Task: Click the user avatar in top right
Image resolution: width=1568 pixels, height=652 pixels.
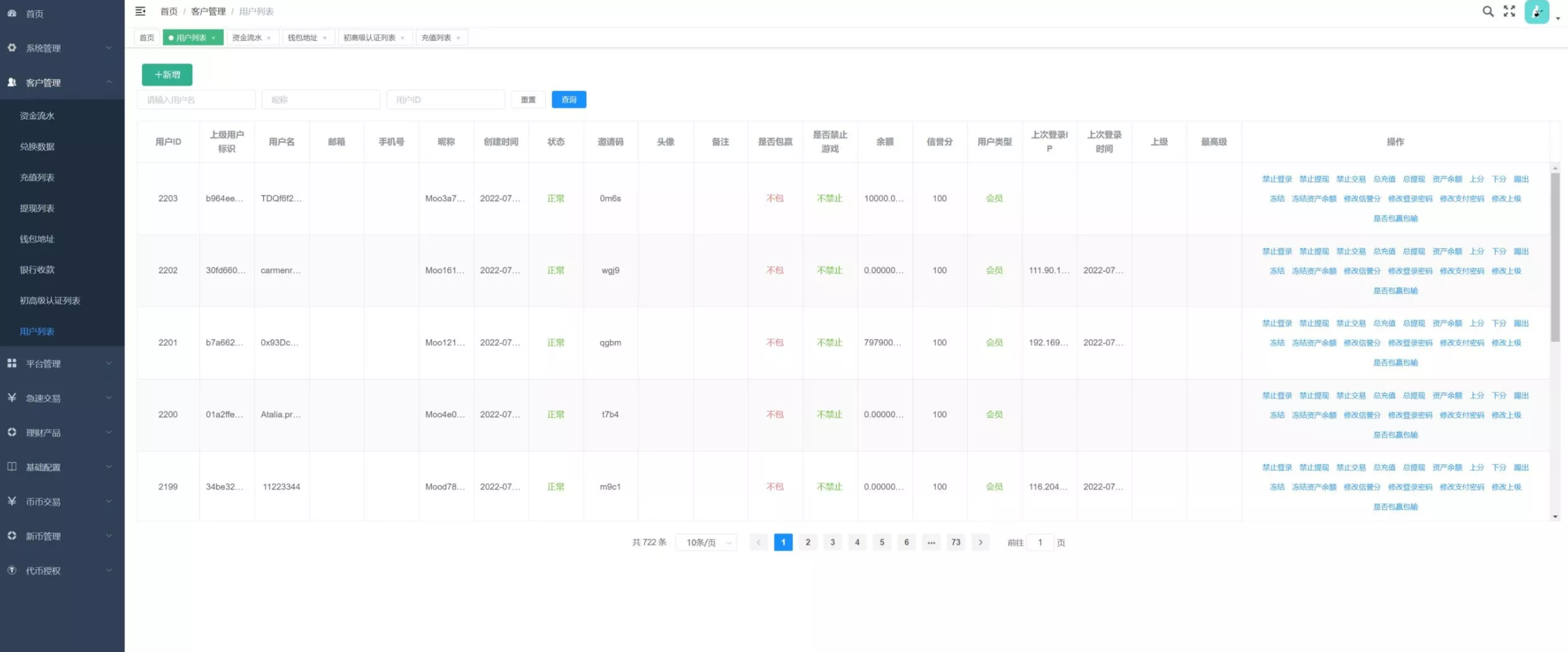Action: coord(1537,12)
